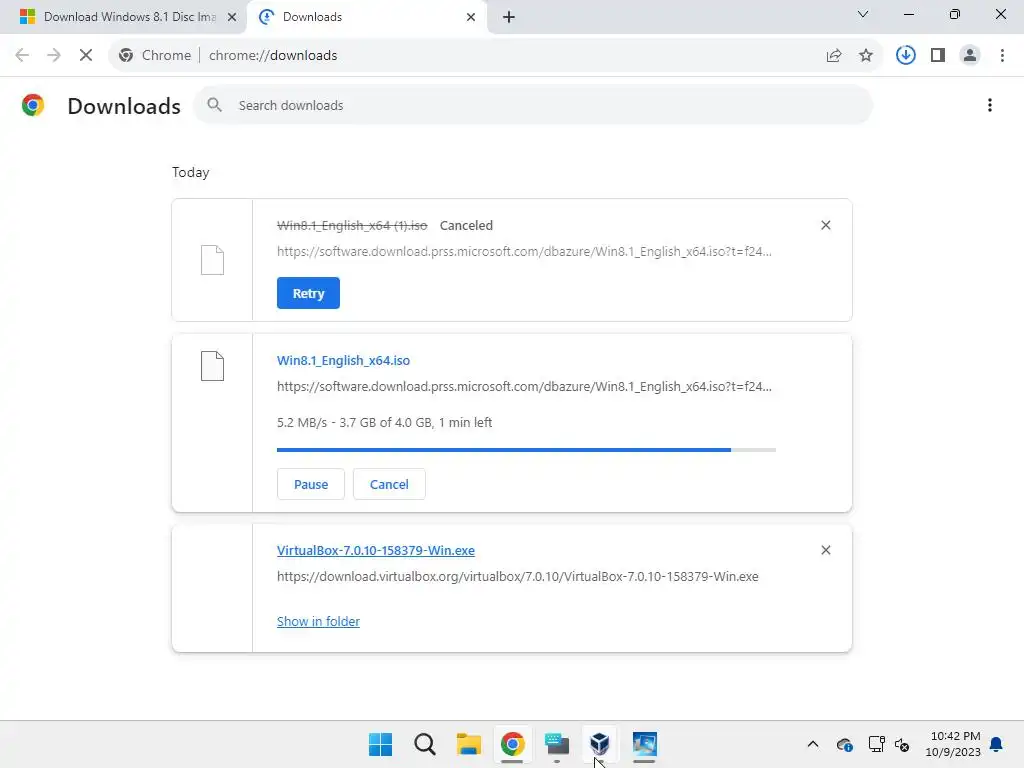Close the Downloads tab
1024x768 pixels.
click(x=471, y=17)
